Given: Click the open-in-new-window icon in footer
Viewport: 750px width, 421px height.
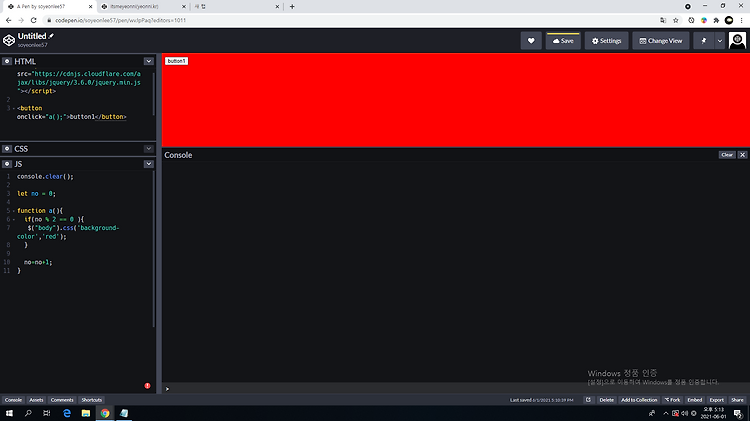Looking at the screenshot, I should tap(588, 400).
